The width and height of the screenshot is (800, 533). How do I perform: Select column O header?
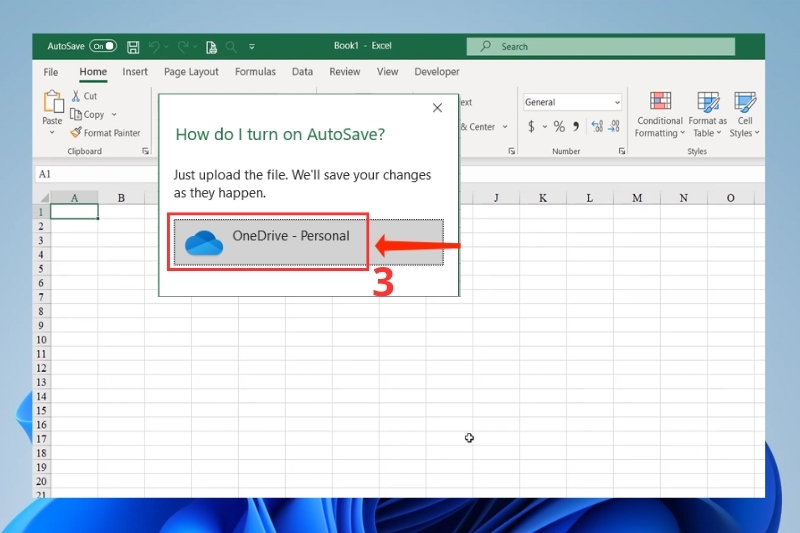(x=731, y=198)
